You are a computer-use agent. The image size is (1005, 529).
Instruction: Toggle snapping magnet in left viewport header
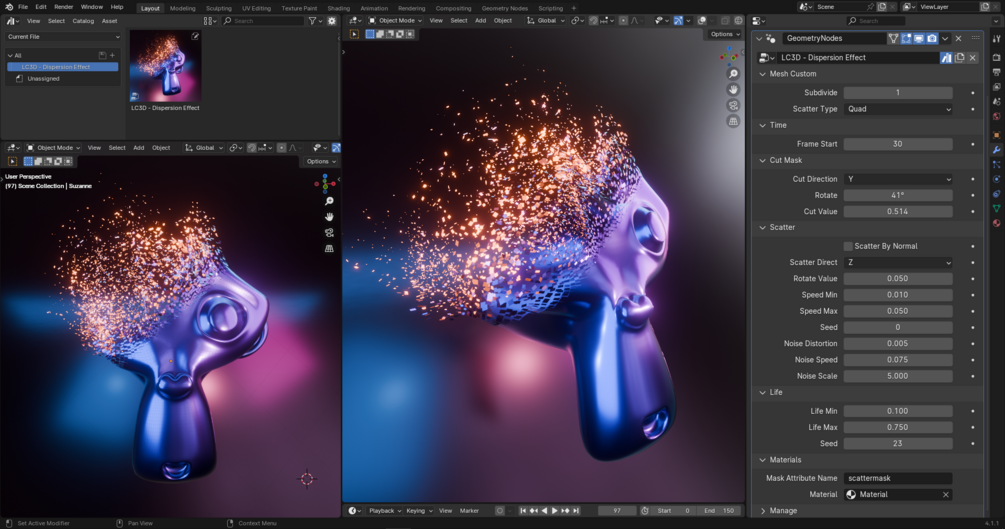pyautogui.click(x=252, y=147)
